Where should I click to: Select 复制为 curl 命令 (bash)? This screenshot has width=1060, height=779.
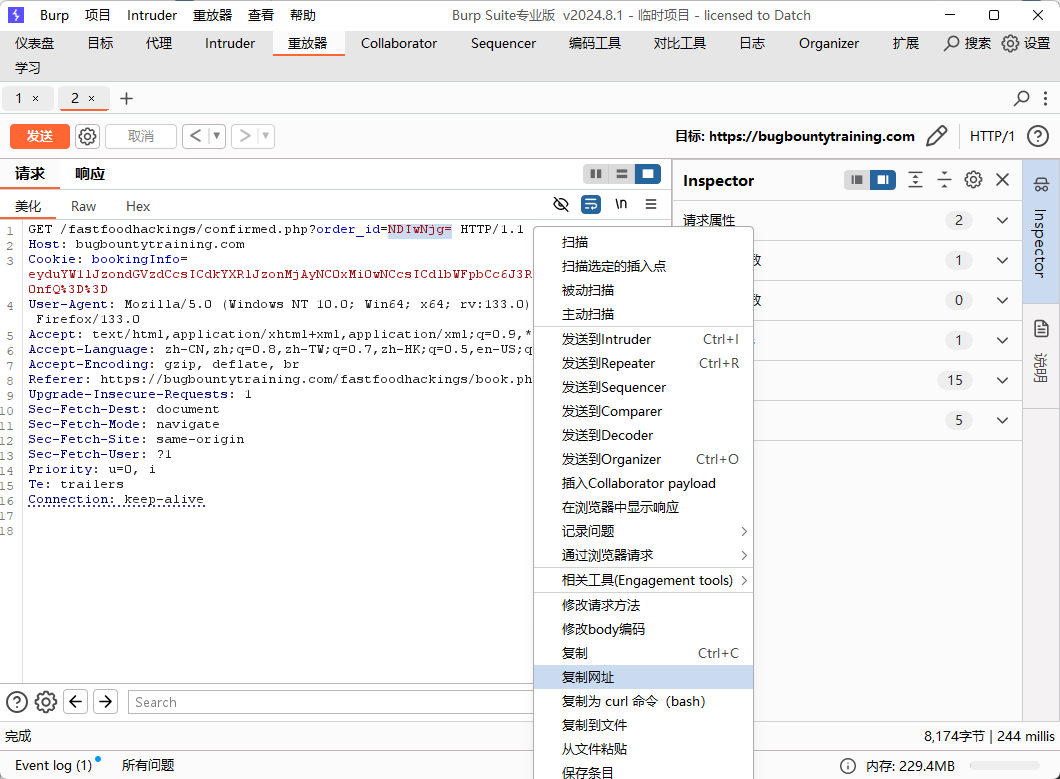click(643, 701)
